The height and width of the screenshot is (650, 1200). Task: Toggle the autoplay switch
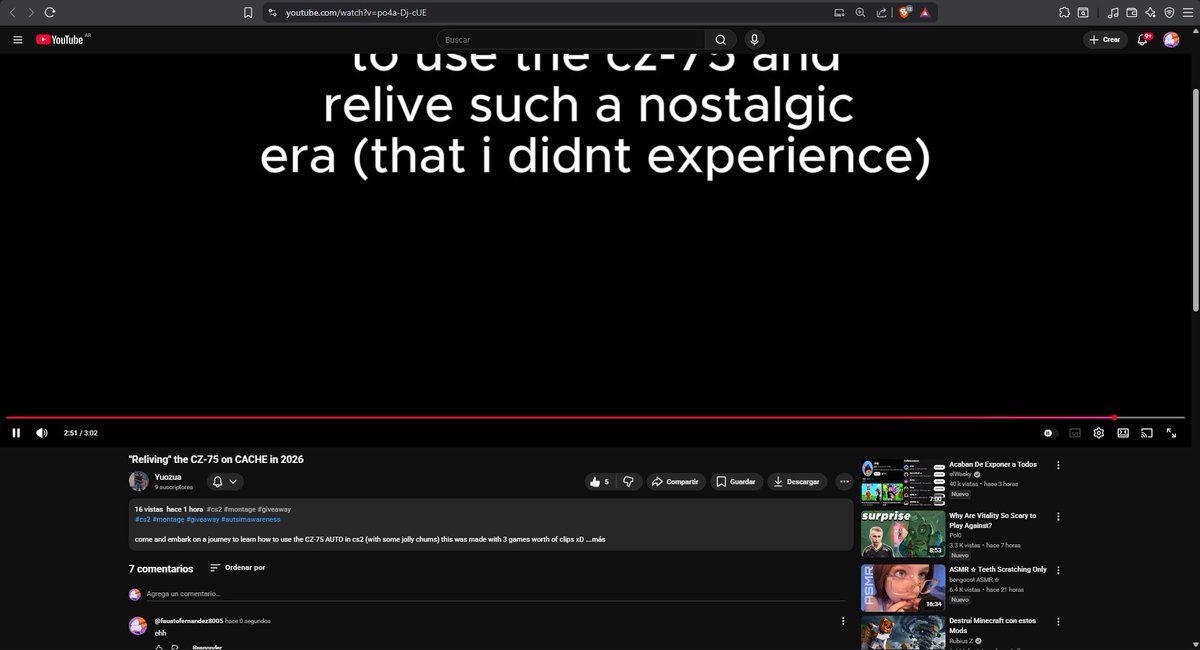(1049, 433)
